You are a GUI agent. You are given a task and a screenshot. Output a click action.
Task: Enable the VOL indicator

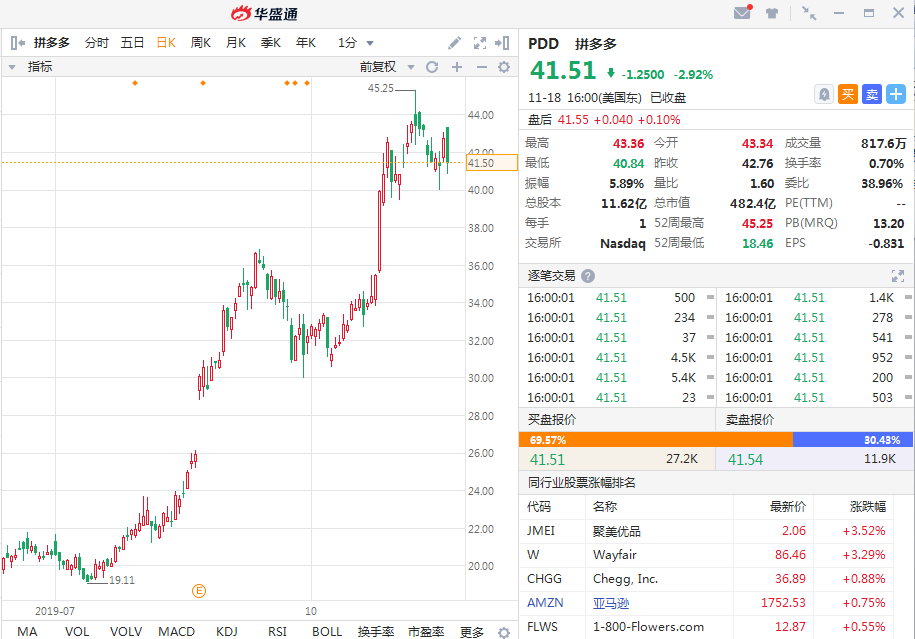pos(77,631)
